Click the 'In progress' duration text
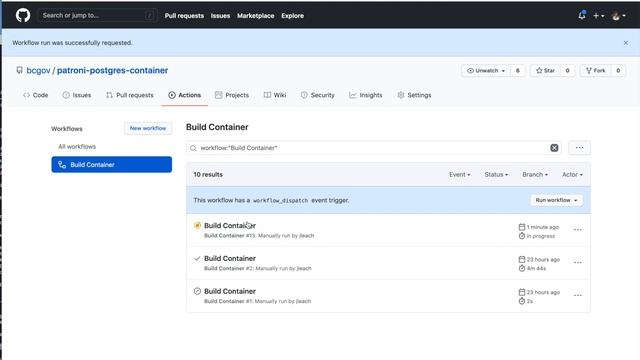Screen dimensions: 640x360 [541, 236]
